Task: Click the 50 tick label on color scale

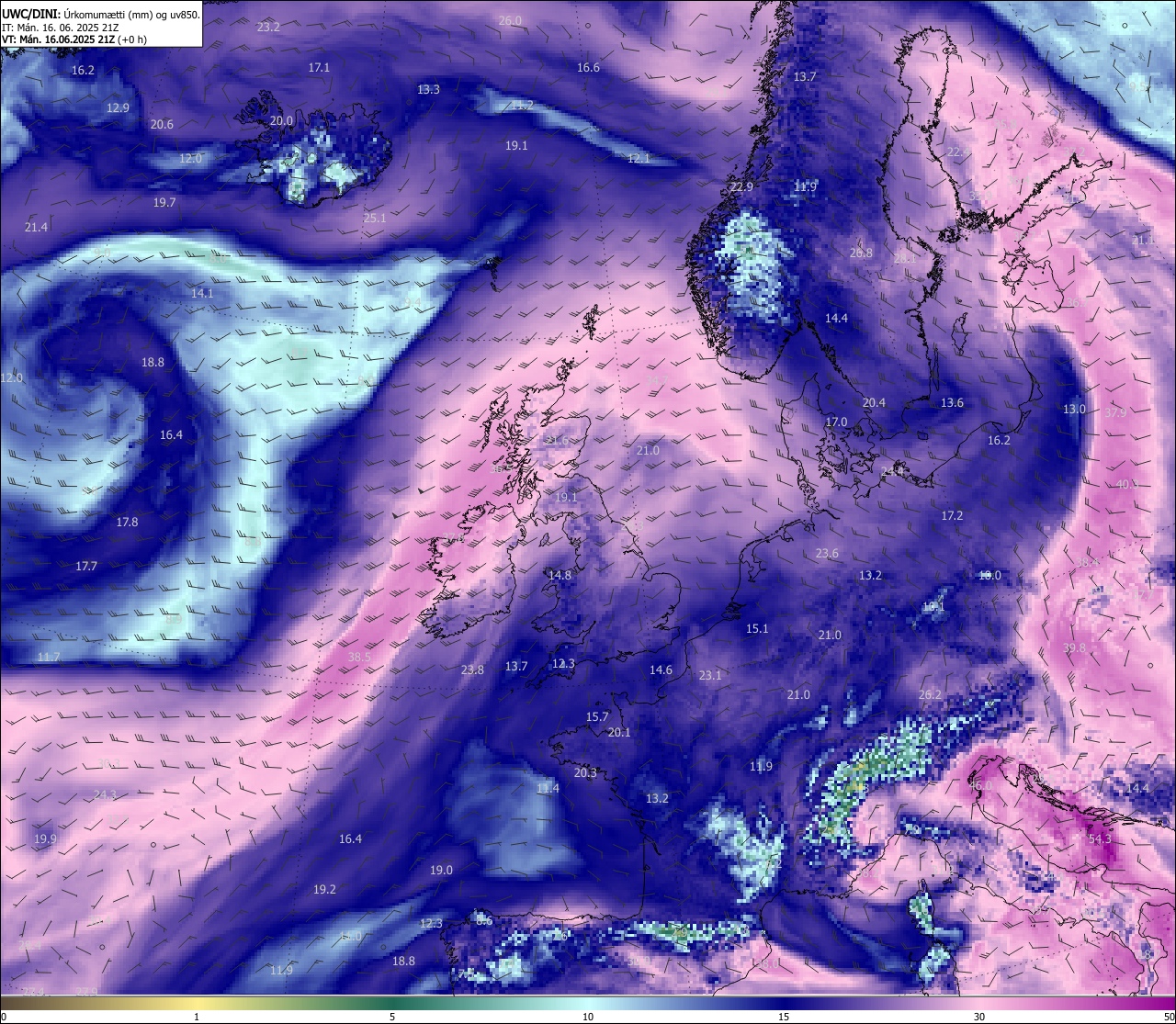Action: point(1169,1017)
